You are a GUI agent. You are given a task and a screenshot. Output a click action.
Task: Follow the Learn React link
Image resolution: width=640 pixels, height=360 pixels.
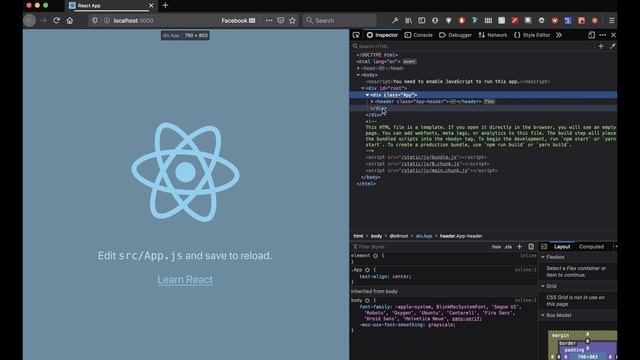[x=185, y=280]
